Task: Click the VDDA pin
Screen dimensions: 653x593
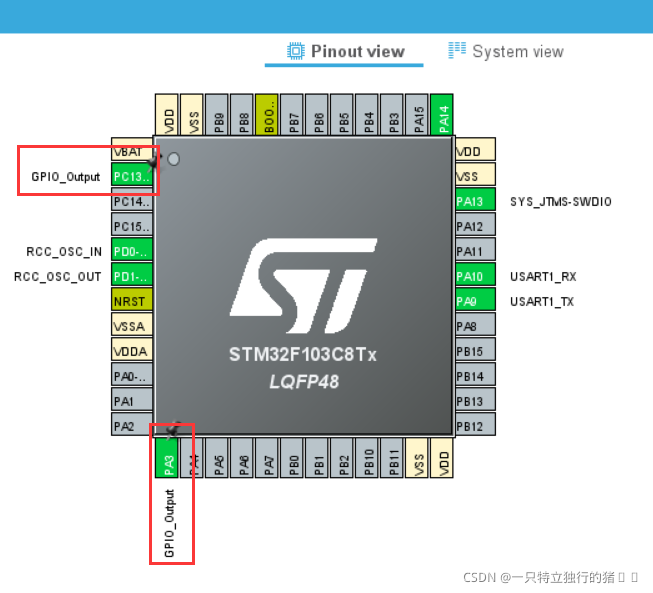Action: click(132, 351)
